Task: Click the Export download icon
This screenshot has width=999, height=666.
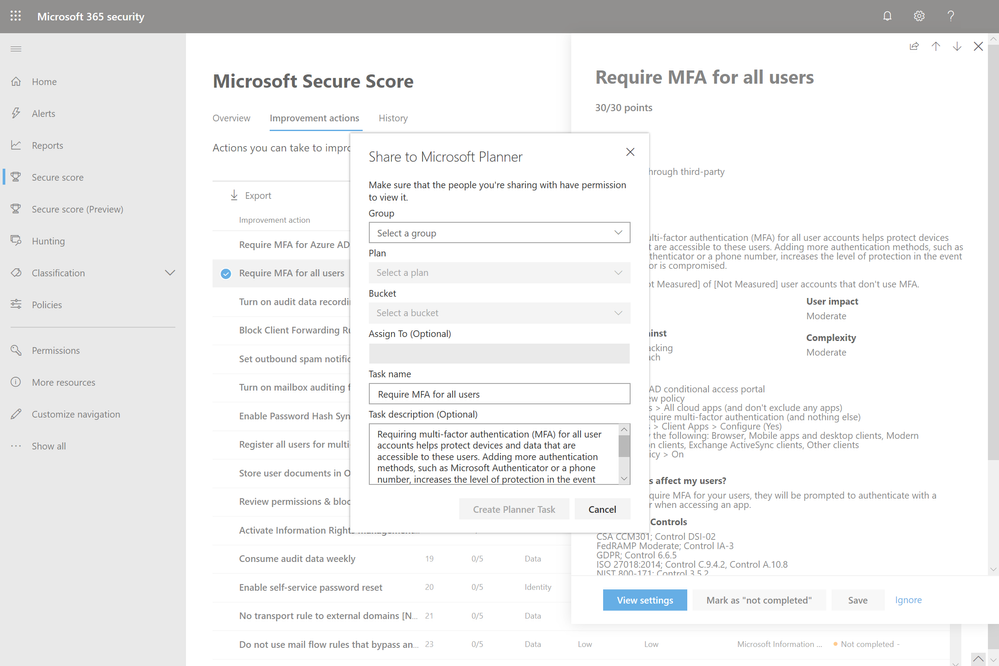Action: [x=234, y=195]
